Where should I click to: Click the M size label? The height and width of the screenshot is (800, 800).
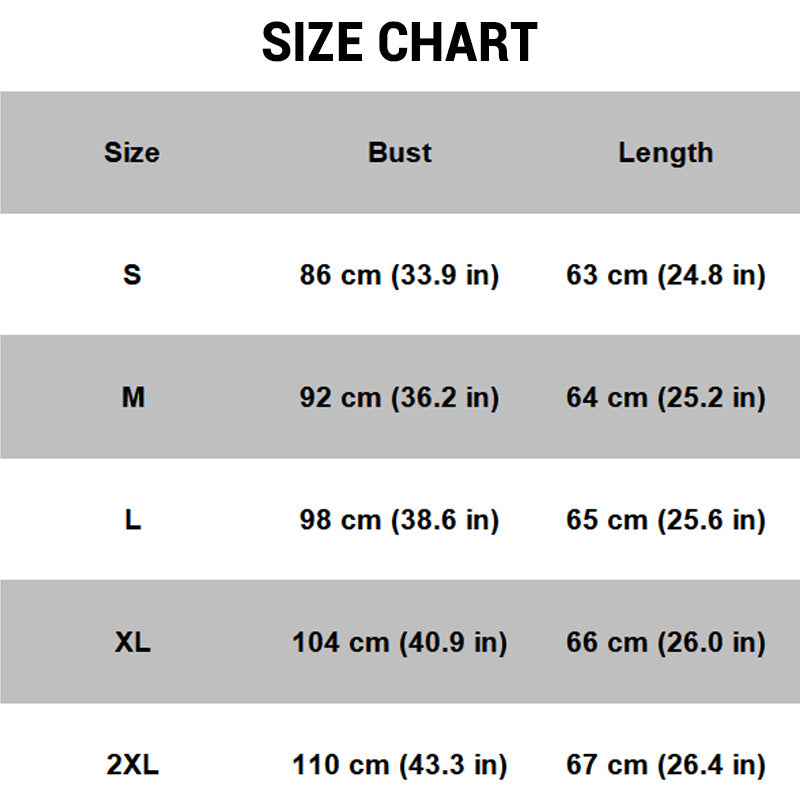click(x=133, y=398)
